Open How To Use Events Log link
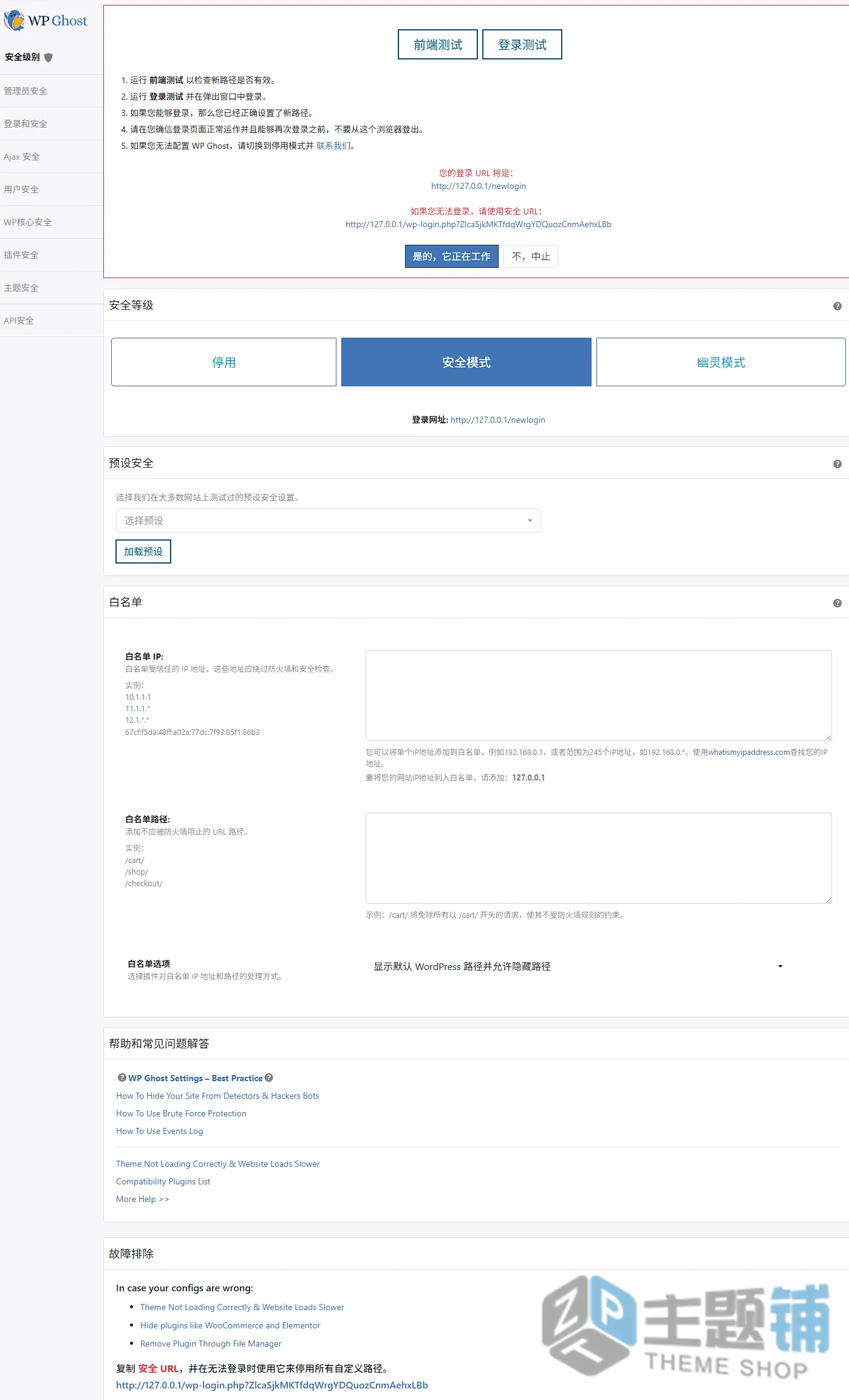 [x=160, y=1131]
